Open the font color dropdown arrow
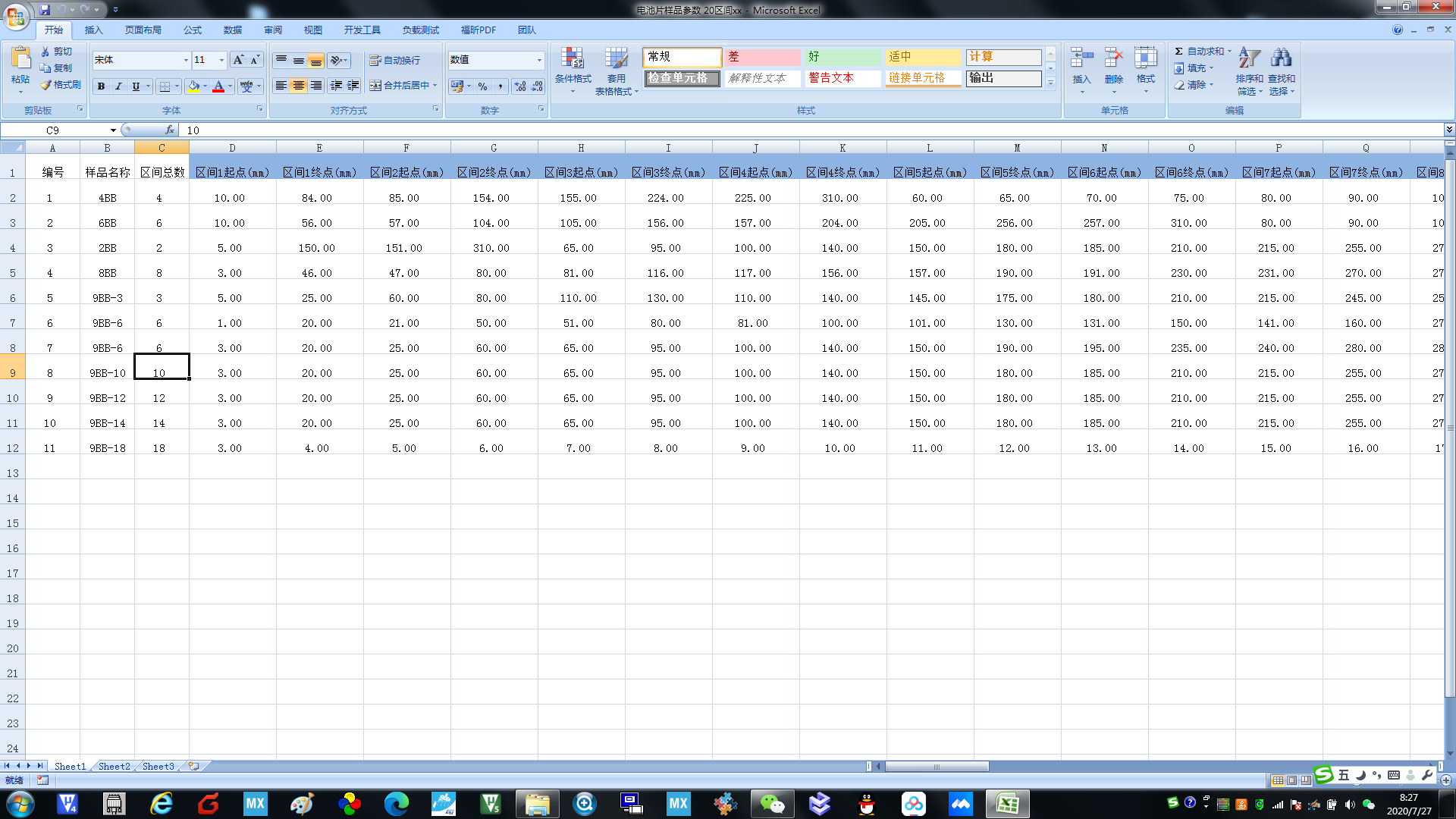Screen dimensions: 1456x819 (x=230, y=86)
